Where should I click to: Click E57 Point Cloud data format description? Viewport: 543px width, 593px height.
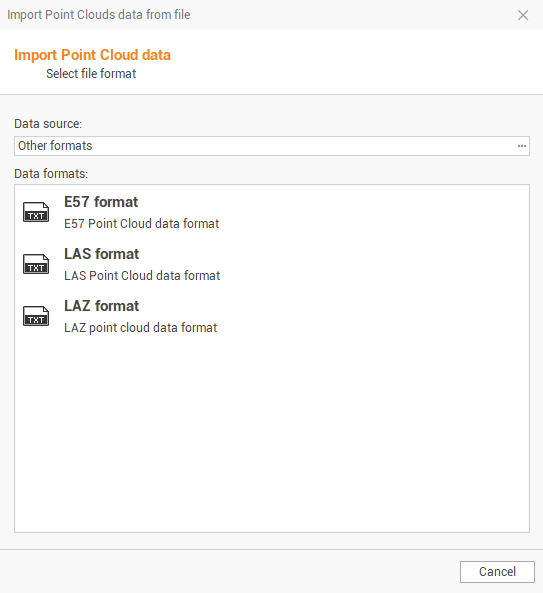click(141, 224)
